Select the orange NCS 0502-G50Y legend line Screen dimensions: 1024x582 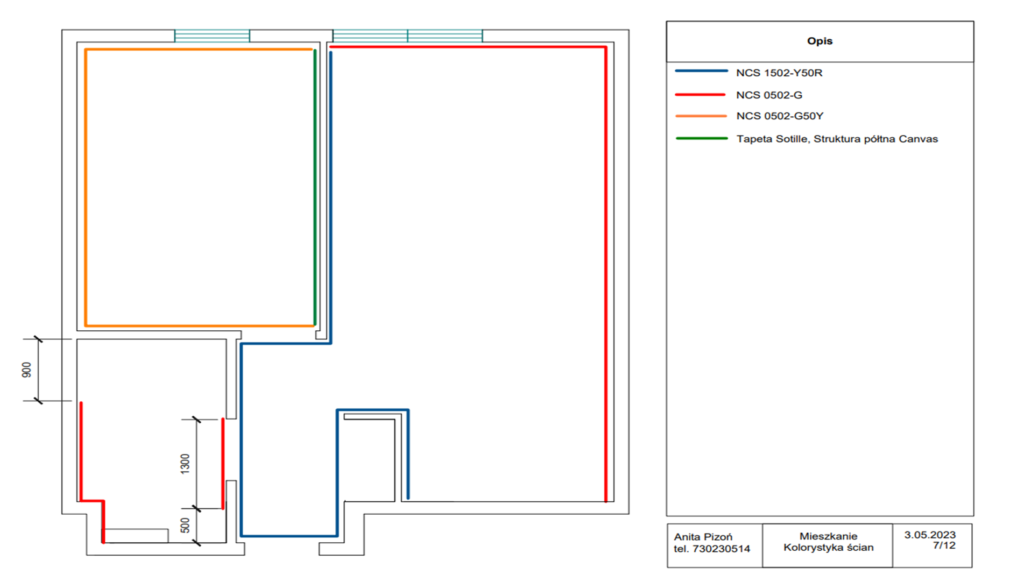[699, 116]
